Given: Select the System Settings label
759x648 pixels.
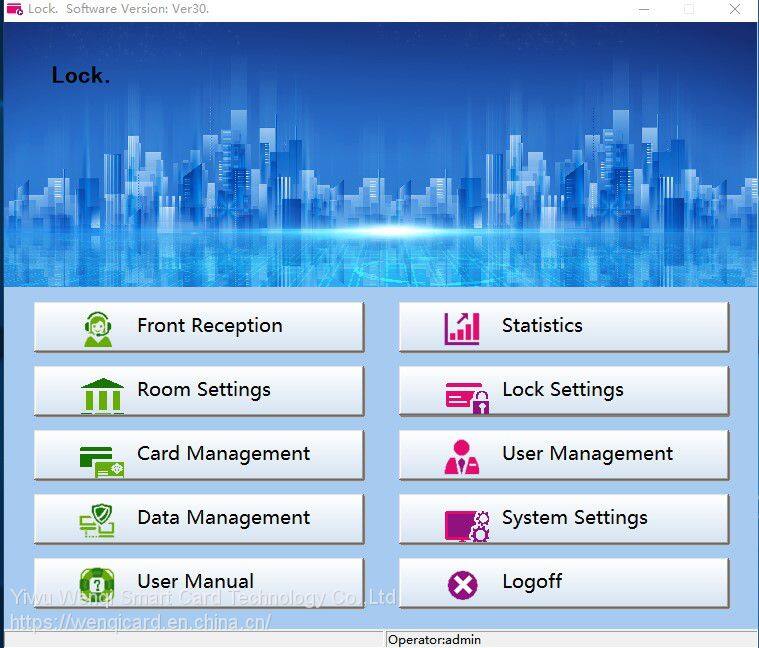Looking at the screenshot, I should (x=574, y=518).
